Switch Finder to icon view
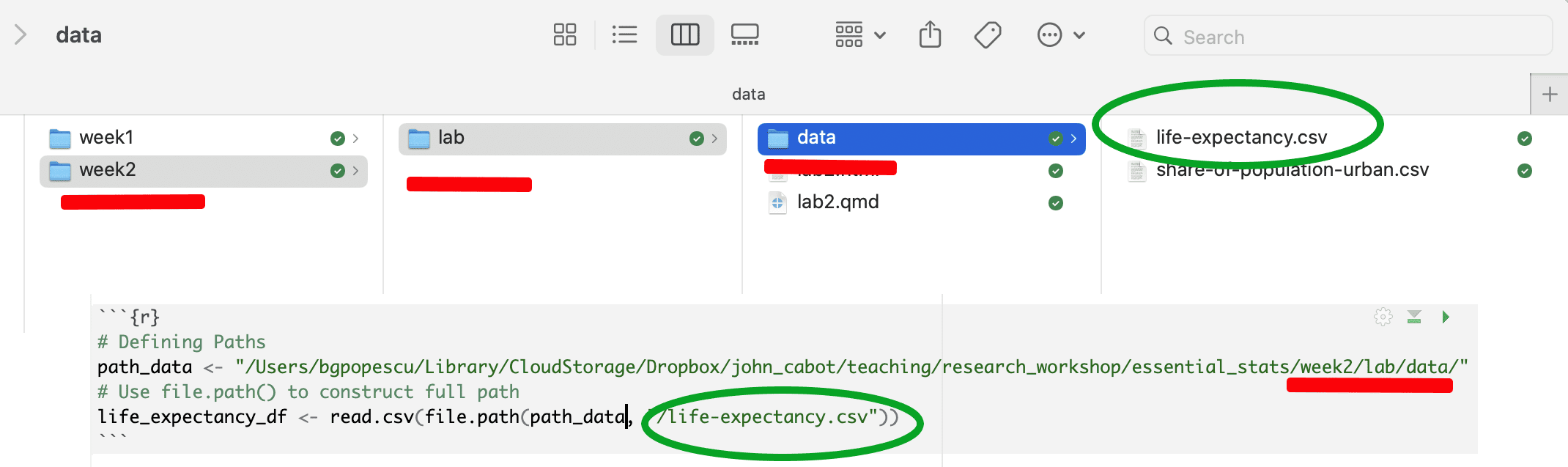This screenshot has width=1568, height=467. coord(565,34)
